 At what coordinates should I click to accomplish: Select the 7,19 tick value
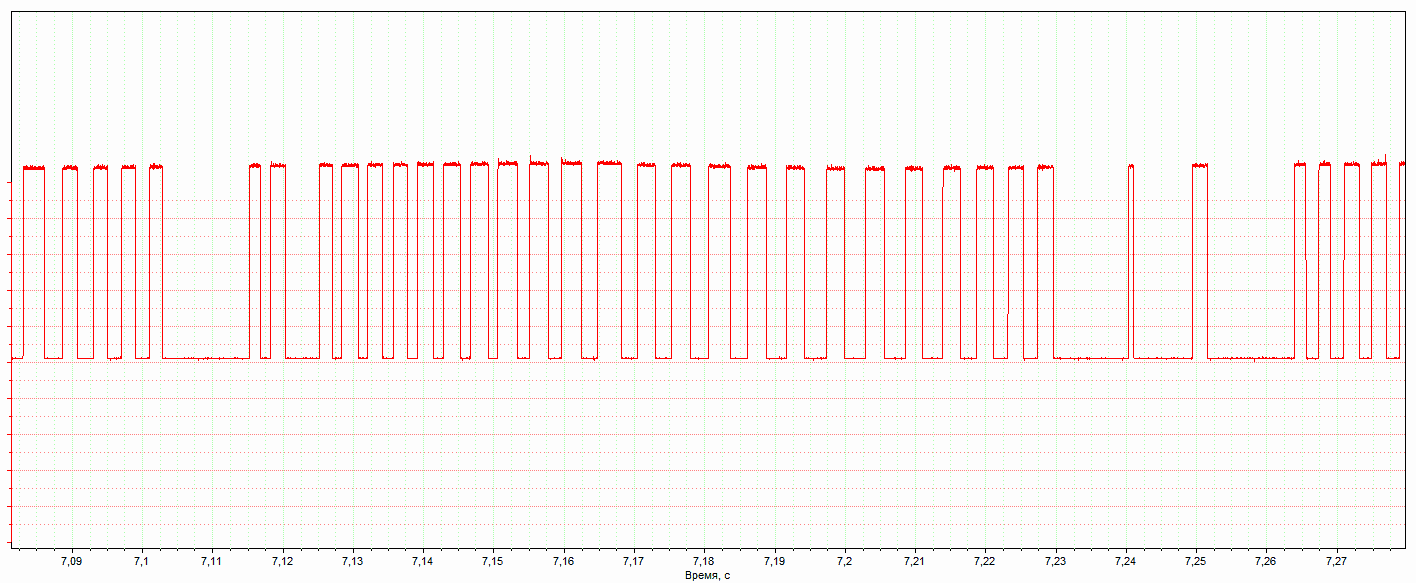(774, 563)
